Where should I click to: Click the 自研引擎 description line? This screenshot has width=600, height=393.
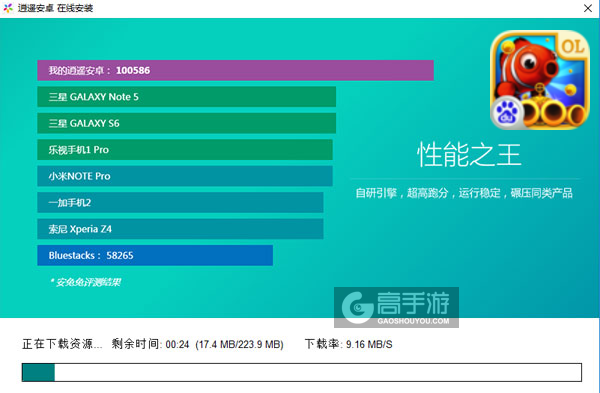(464, 193)
